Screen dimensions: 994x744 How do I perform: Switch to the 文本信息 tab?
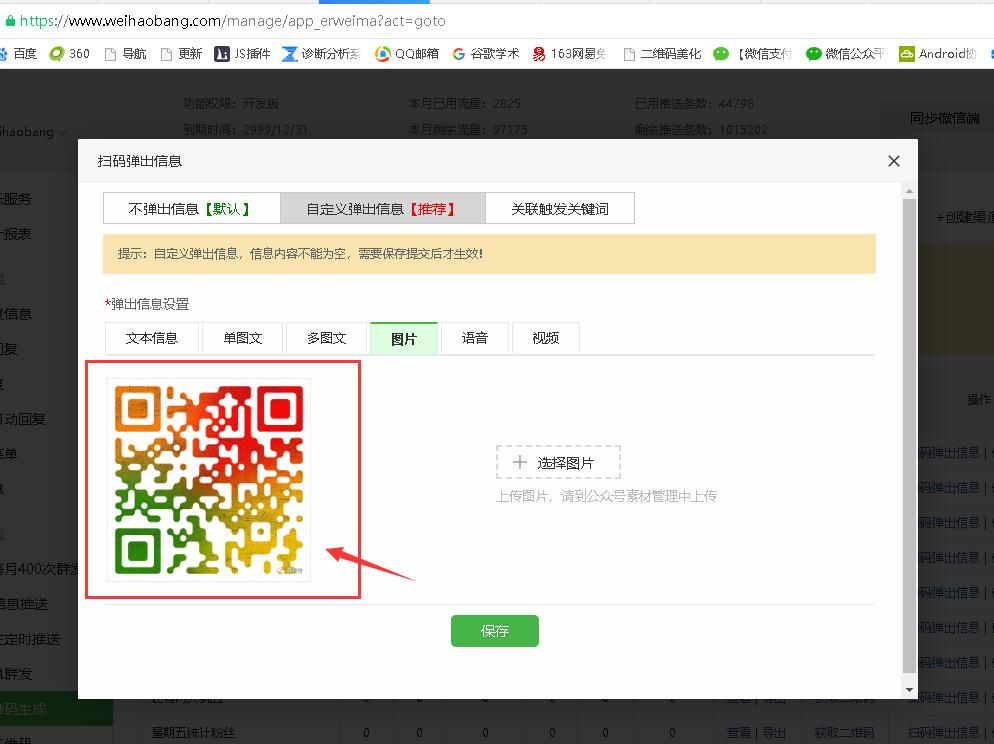pyautogui.click(x=152, y=338)
